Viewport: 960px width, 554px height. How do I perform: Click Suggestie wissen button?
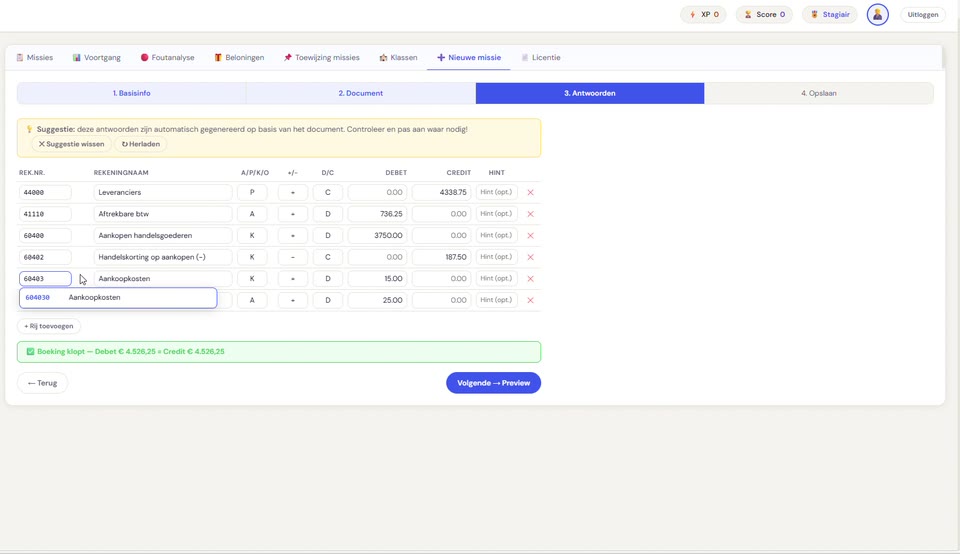(71, 144)
